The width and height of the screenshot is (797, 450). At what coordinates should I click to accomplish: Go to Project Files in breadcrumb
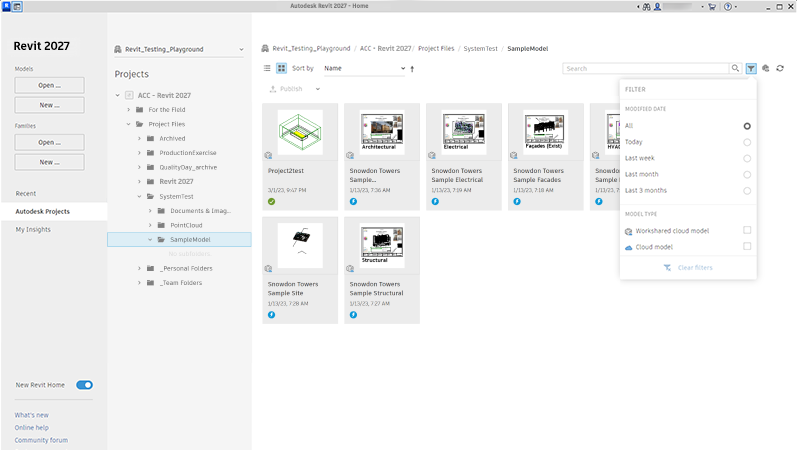436,49
